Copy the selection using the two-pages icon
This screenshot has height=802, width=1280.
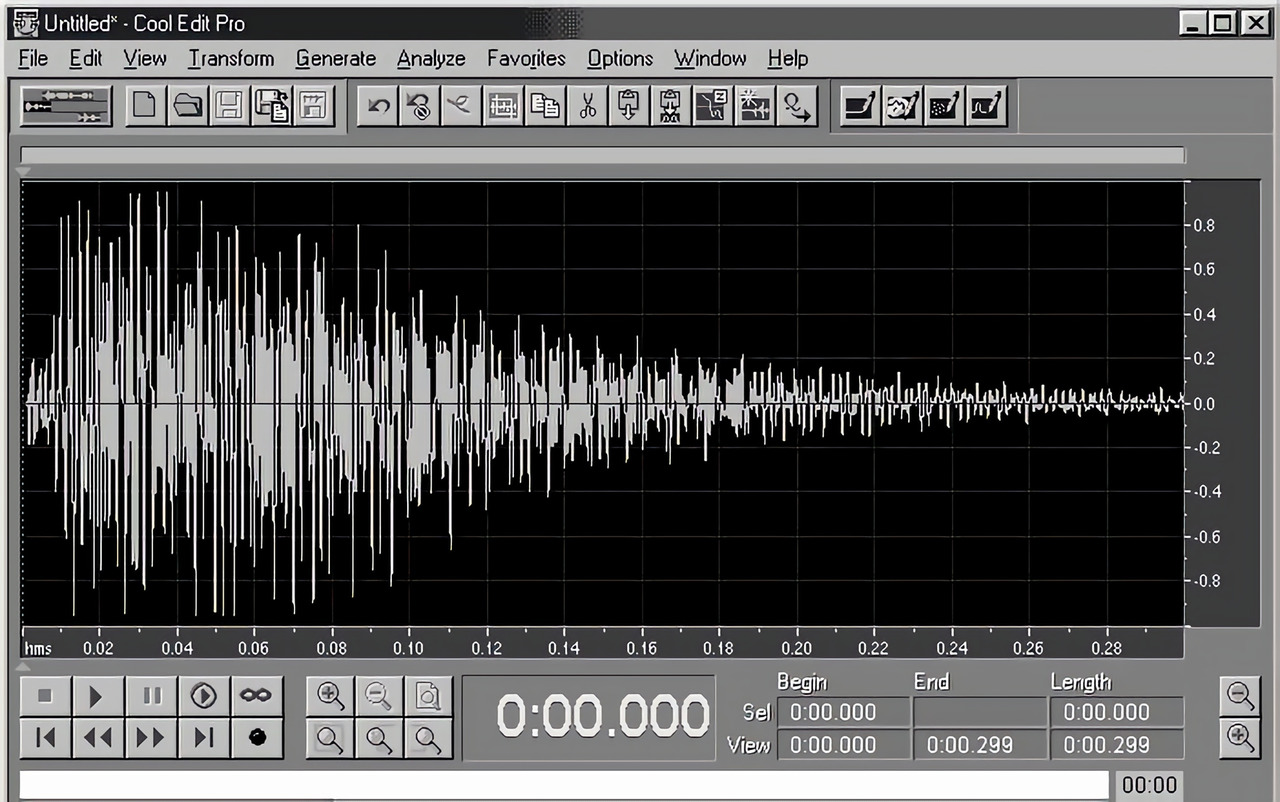(x=545, y=106)
